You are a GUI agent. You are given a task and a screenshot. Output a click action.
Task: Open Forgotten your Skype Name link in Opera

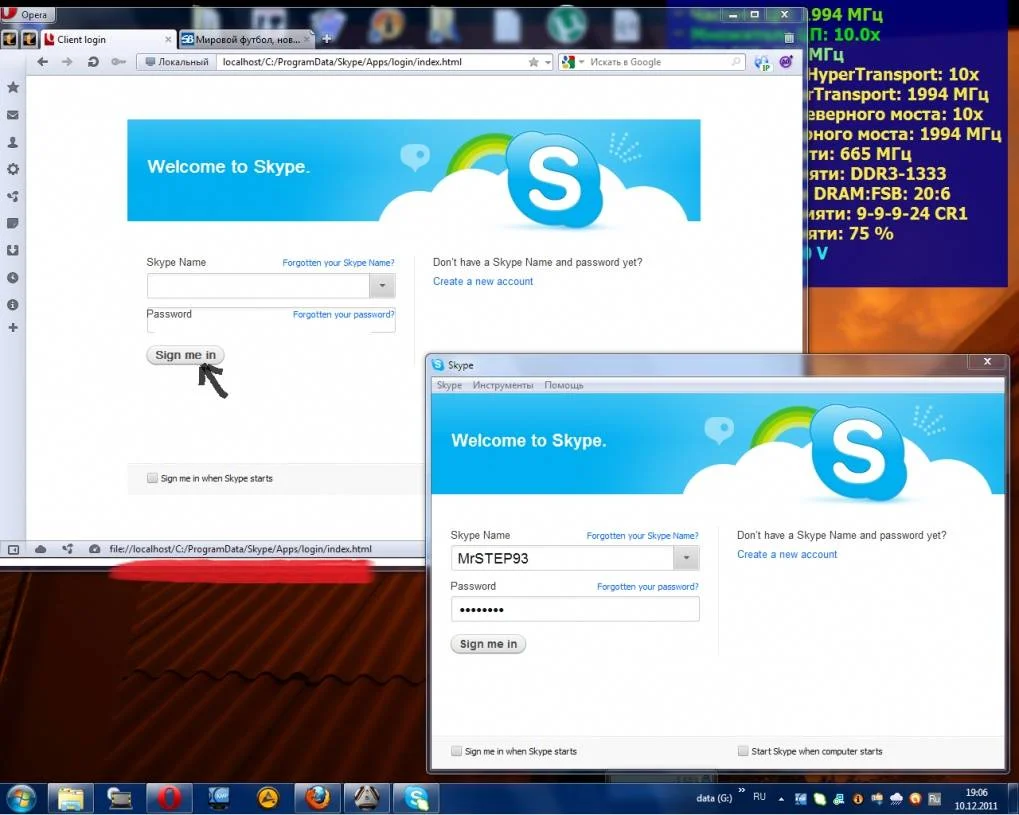(x=338, y=263)
